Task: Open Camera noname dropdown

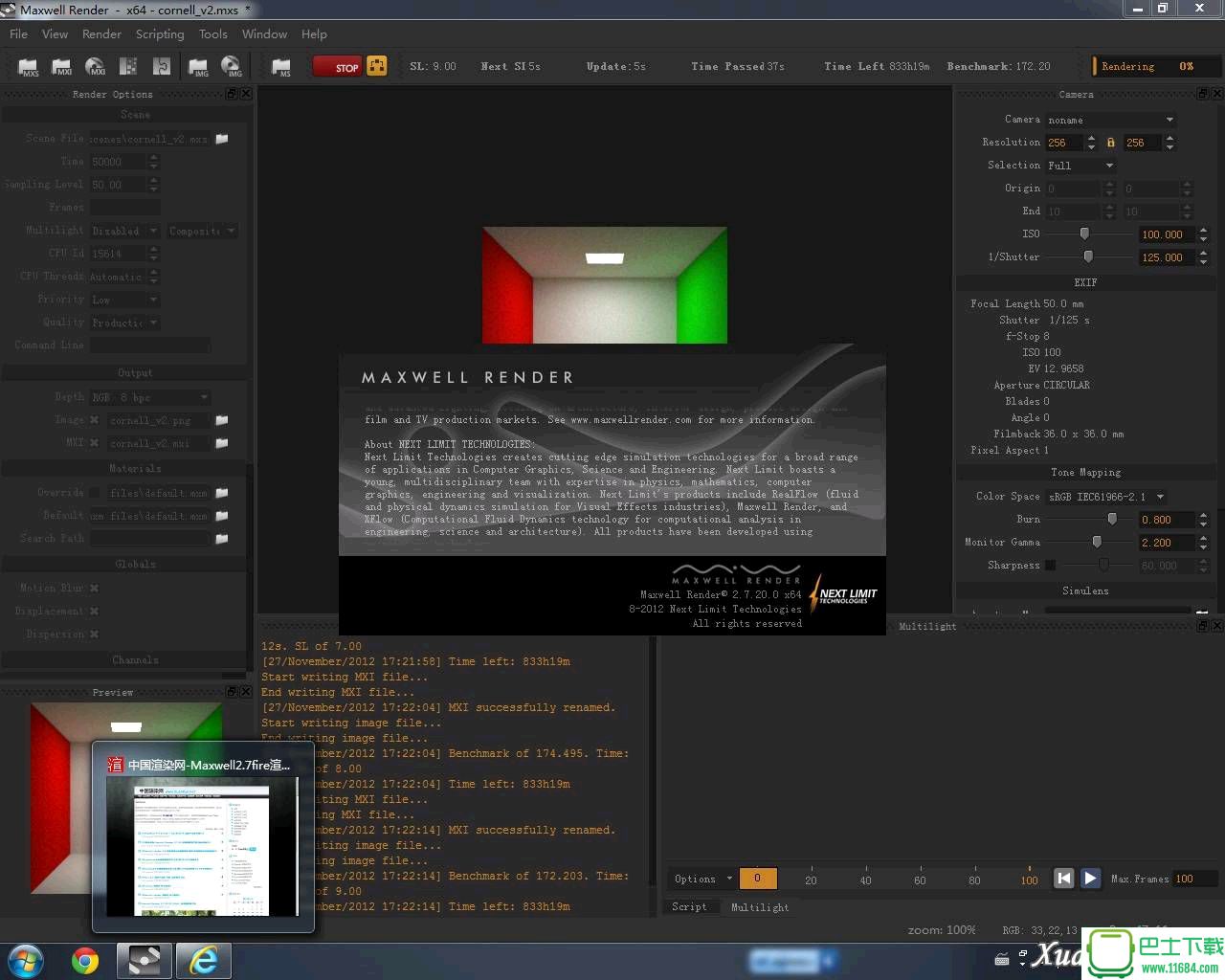Action: click(1111, 120)
